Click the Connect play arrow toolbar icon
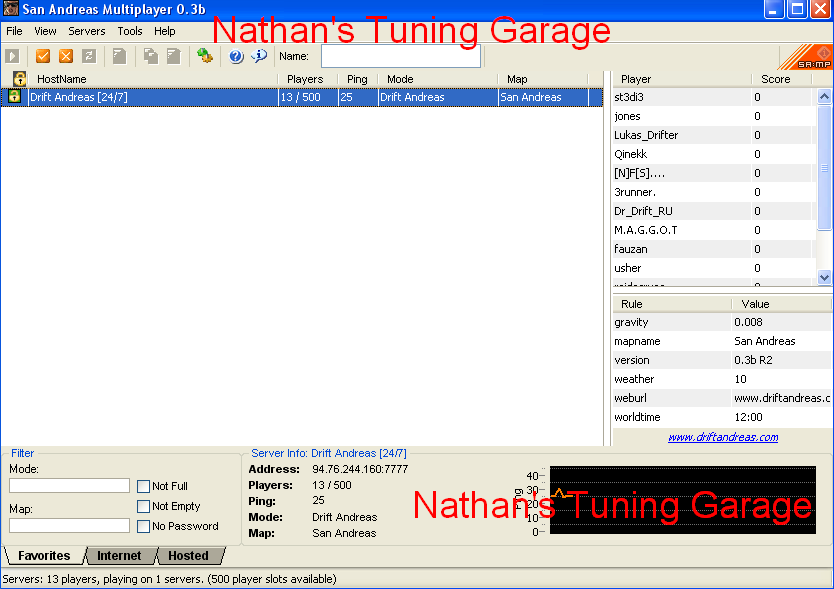 (x=12, y=56)
